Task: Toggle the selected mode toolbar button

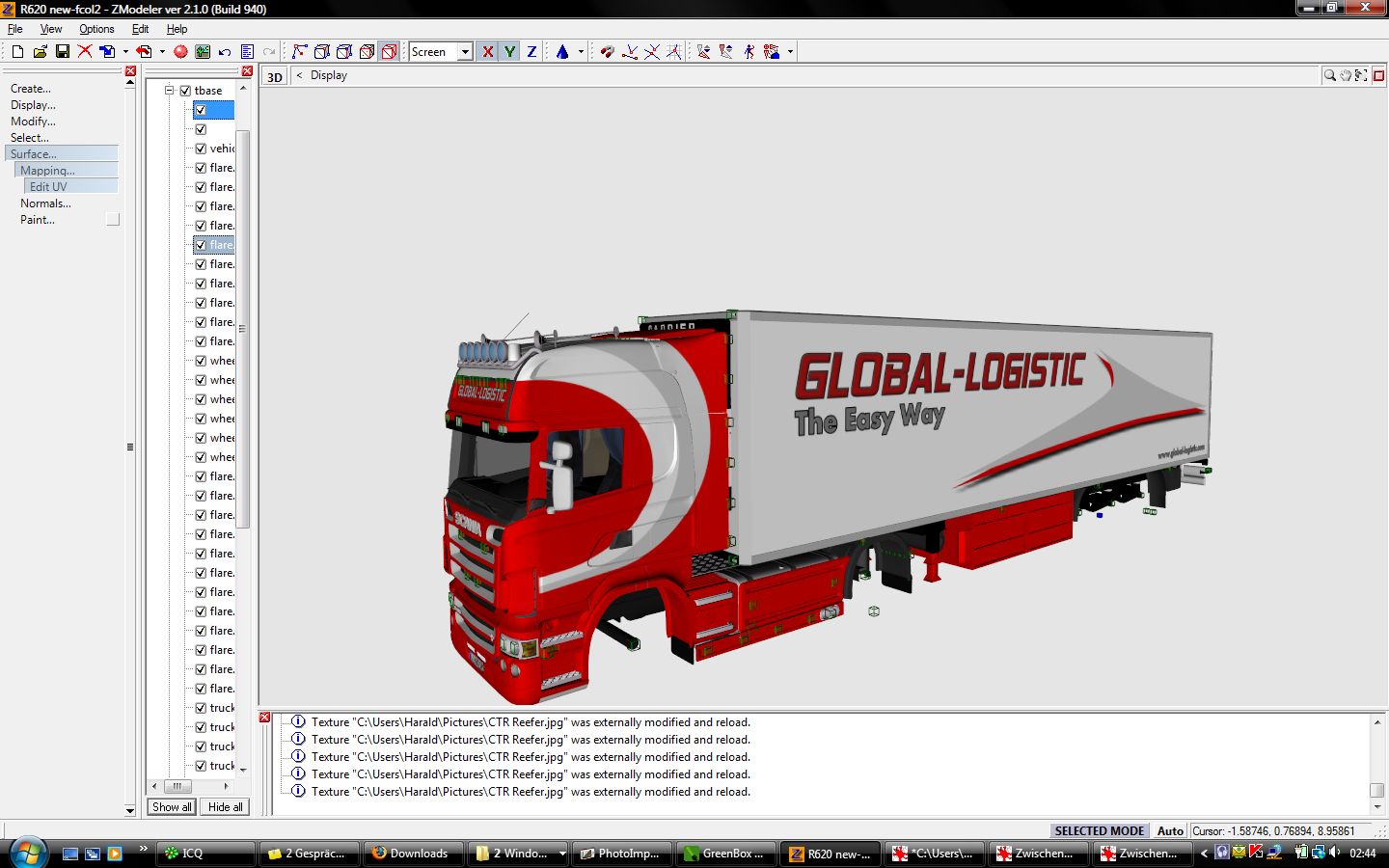Action: pyautogui.click(x=389, y=52)
